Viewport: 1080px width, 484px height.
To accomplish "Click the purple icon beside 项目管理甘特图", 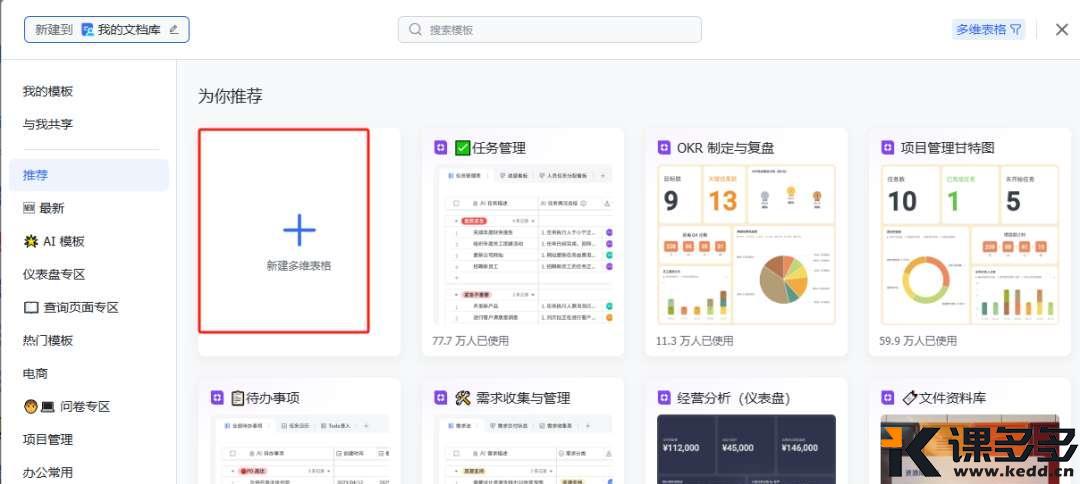I will point(888,147).
